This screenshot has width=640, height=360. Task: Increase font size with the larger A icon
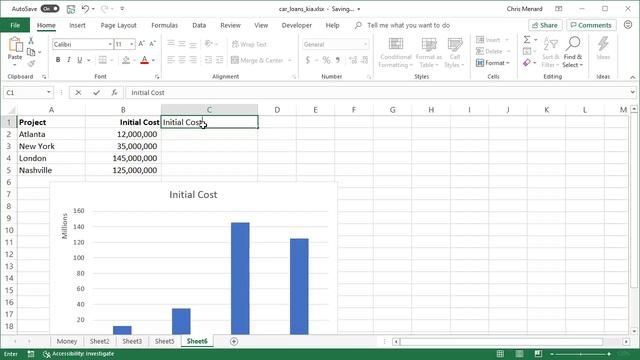pos(141,44)
